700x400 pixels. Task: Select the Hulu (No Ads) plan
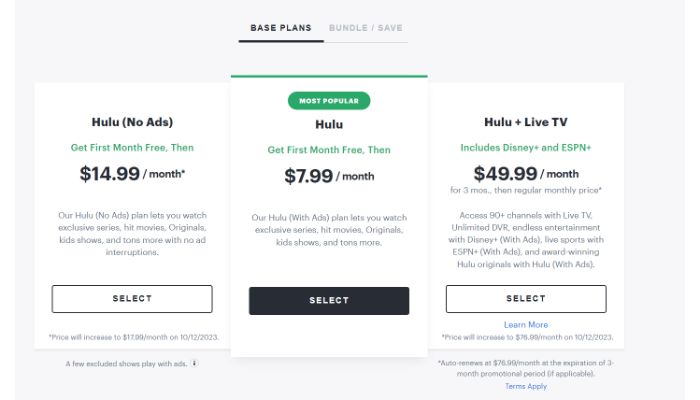click(x=132, y=299)
